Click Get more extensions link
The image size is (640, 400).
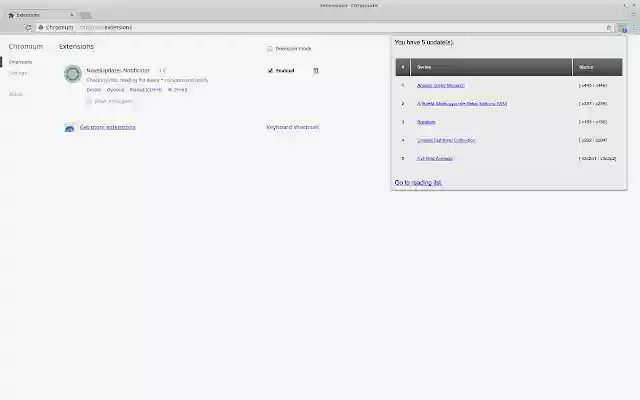point(107,127)
